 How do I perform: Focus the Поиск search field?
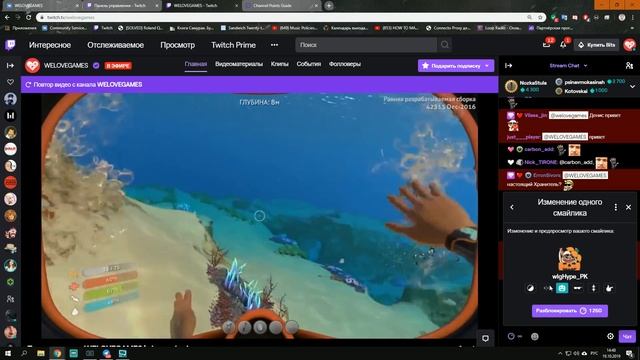(366, 45)
